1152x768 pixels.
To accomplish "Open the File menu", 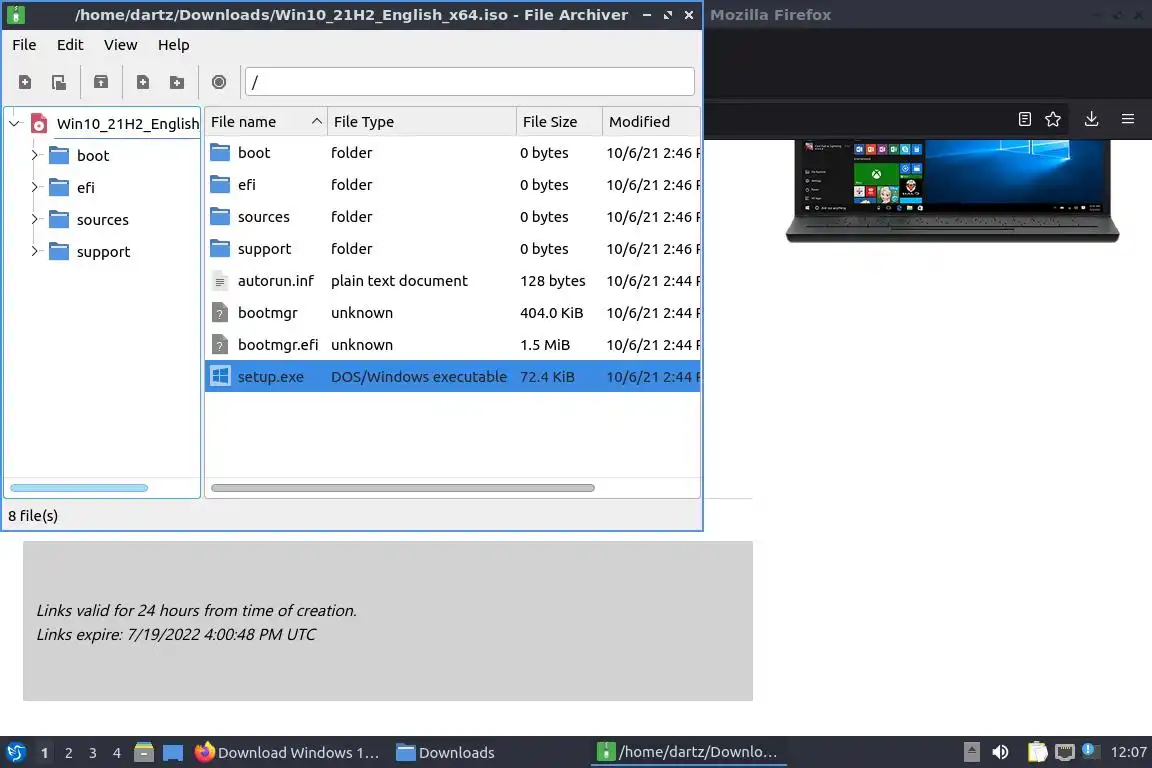I will coord(24,45).
